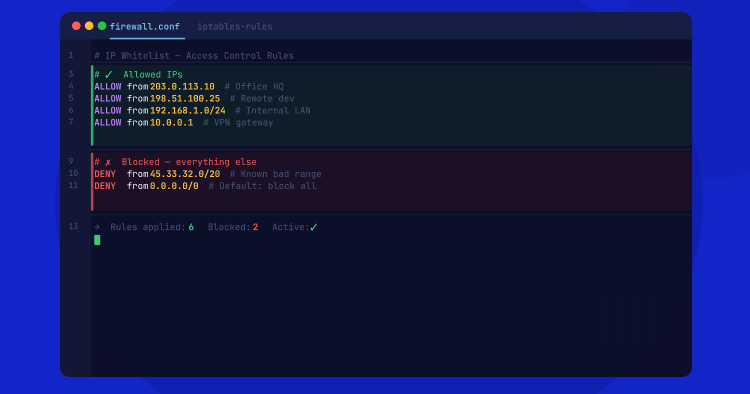Click the ALLOW keyword on the Office HQ line
Screen dimensions: 750x394
pyautogui.click(x=108, y=87)
